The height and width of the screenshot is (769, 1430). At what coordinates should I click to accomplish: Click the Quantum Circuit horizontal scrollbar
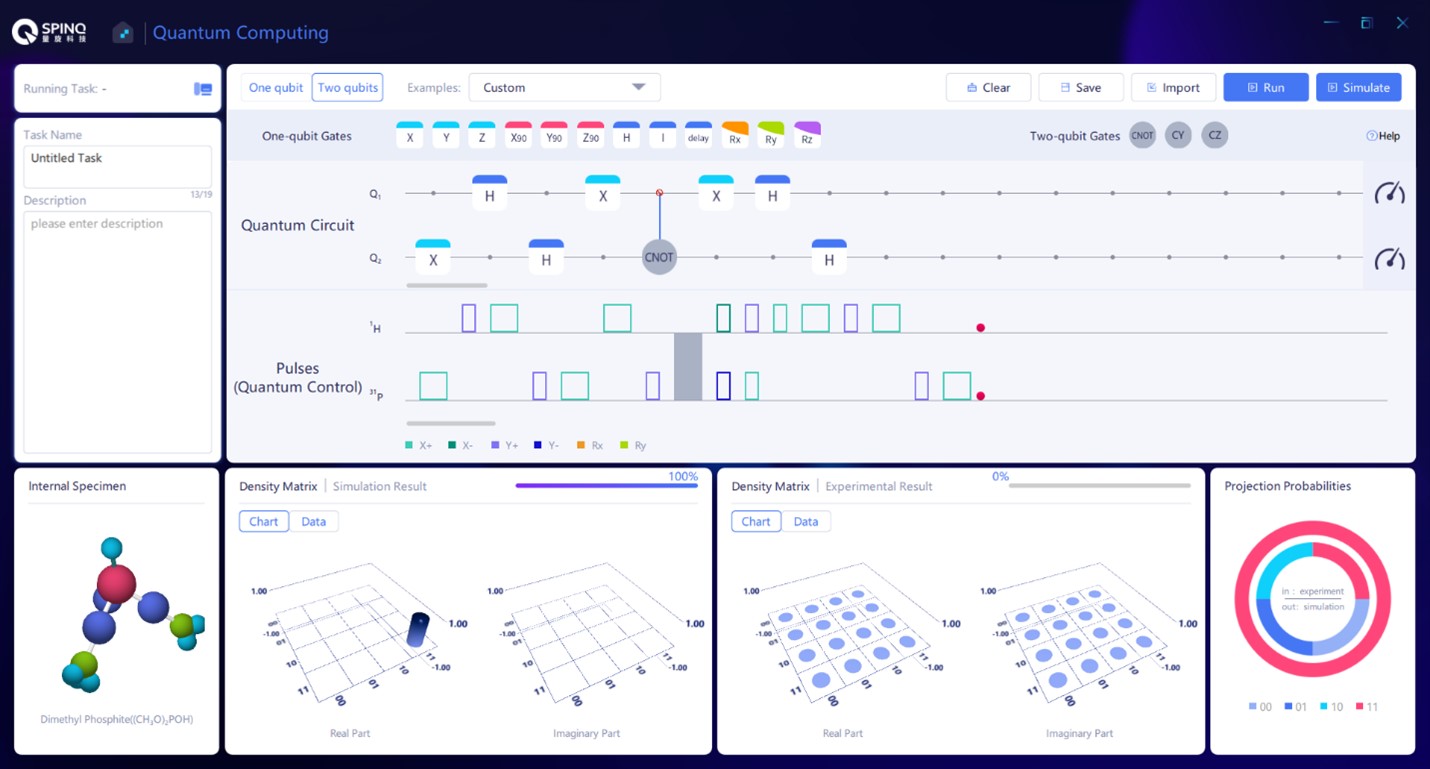coord(447,285)
